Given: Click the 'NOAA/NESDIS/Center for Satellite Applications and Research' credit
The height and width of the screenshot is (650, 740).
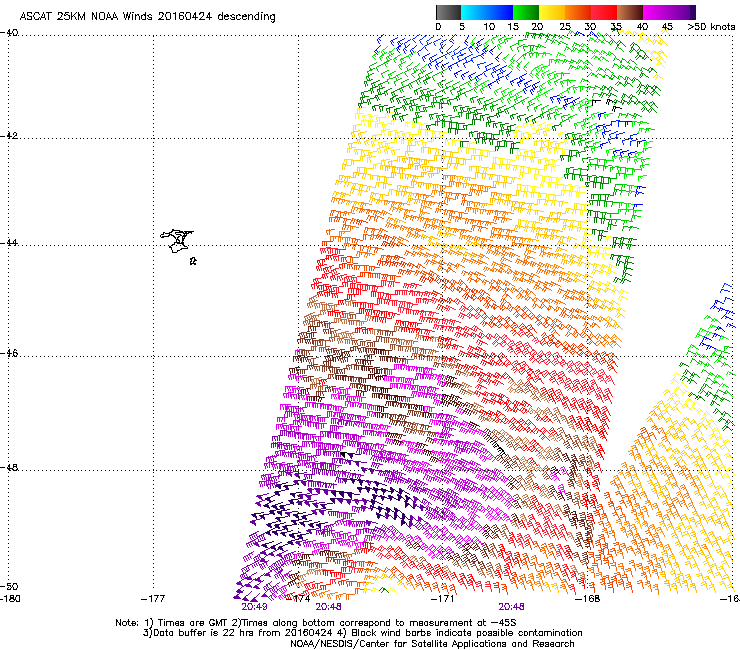Looking at the screenshot, I should (x=432, y=644).
